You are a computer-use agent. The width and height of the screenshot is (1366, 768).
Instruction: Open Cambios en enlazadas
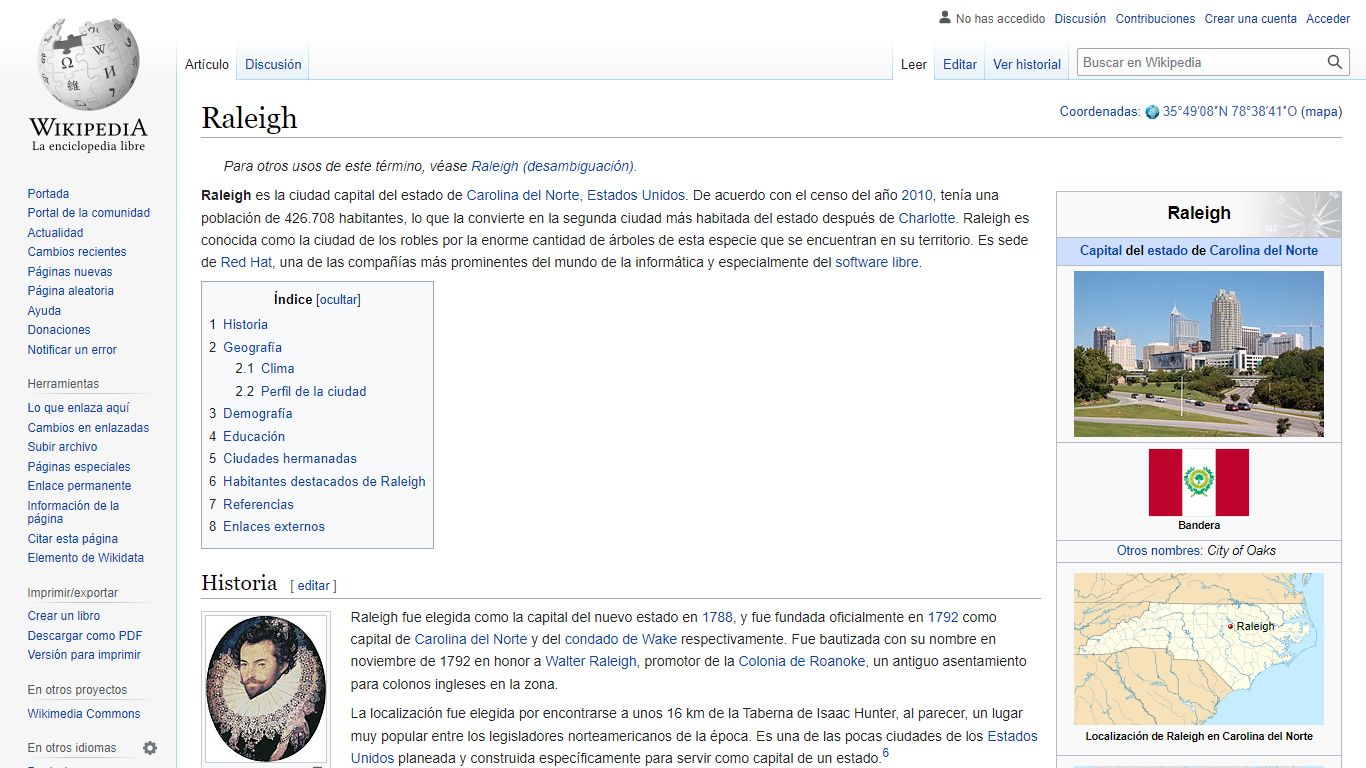88,428
